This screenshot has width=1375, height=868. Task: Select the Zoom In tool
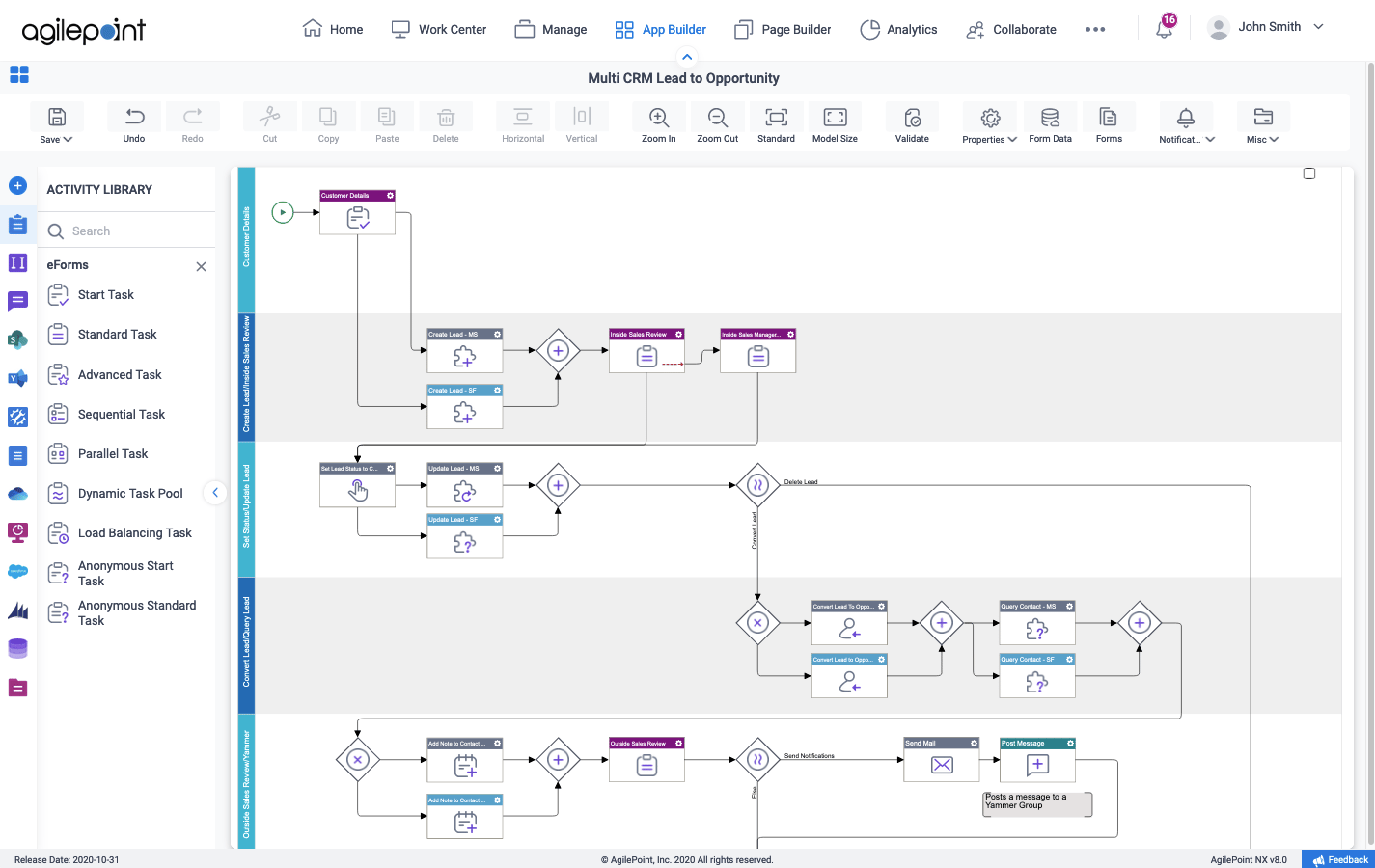658,123
